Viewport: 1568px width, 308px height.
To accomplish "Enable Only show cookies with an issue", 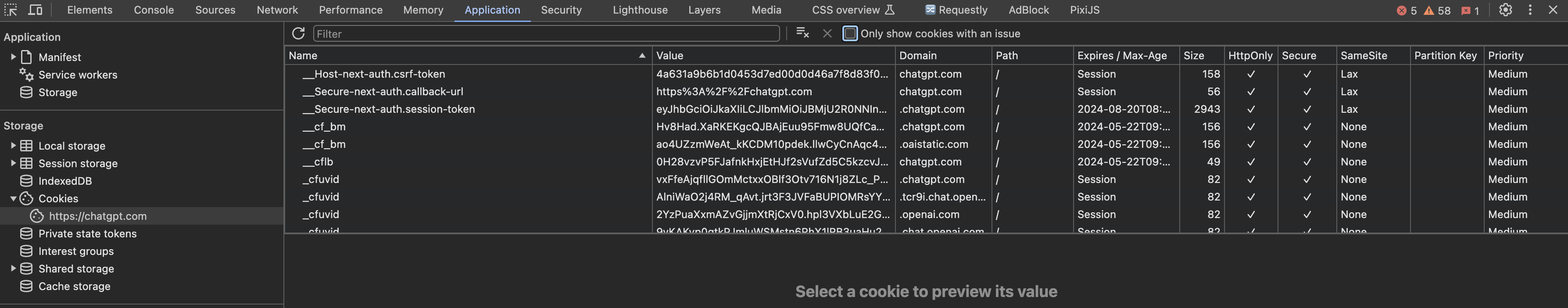I will tap(850, 33).
